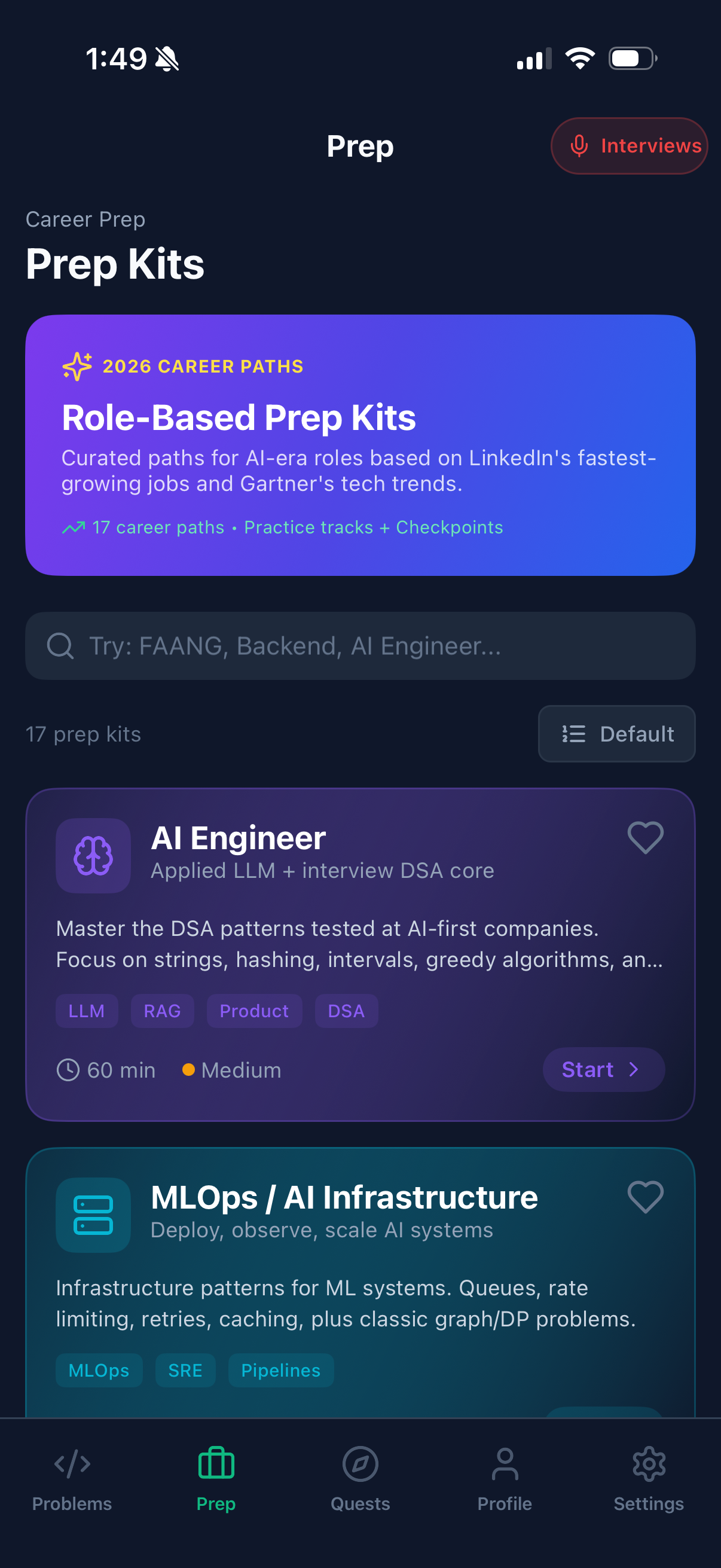Tap the MLOps server stack icon
Viewport: 721px width, 1568px height.
(x=93, y=1215)
